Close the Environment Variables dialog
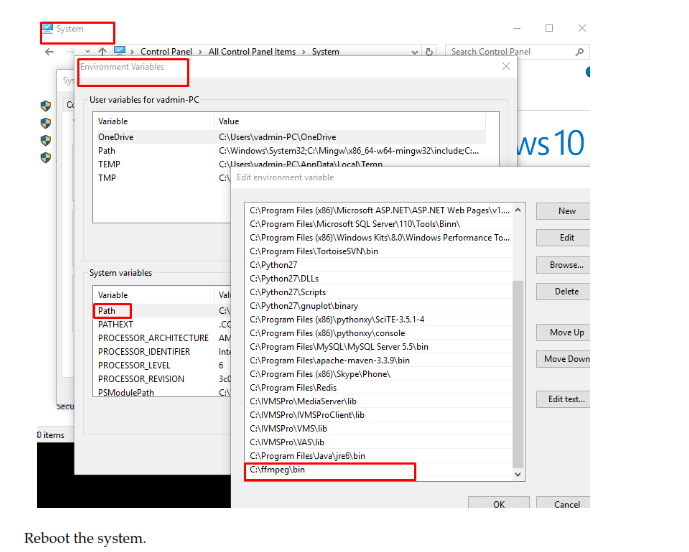 tap(506, 66)
